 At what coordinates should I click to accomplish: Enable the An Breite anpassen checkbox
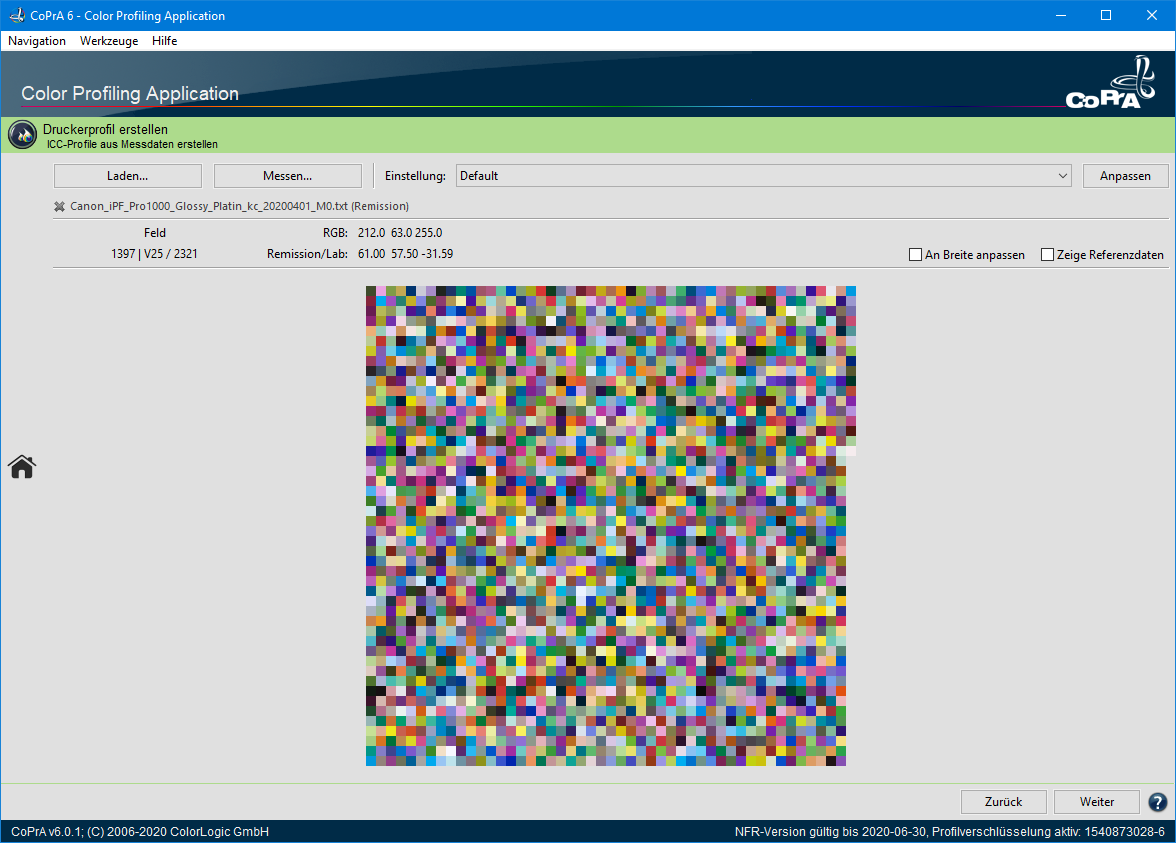915,255
